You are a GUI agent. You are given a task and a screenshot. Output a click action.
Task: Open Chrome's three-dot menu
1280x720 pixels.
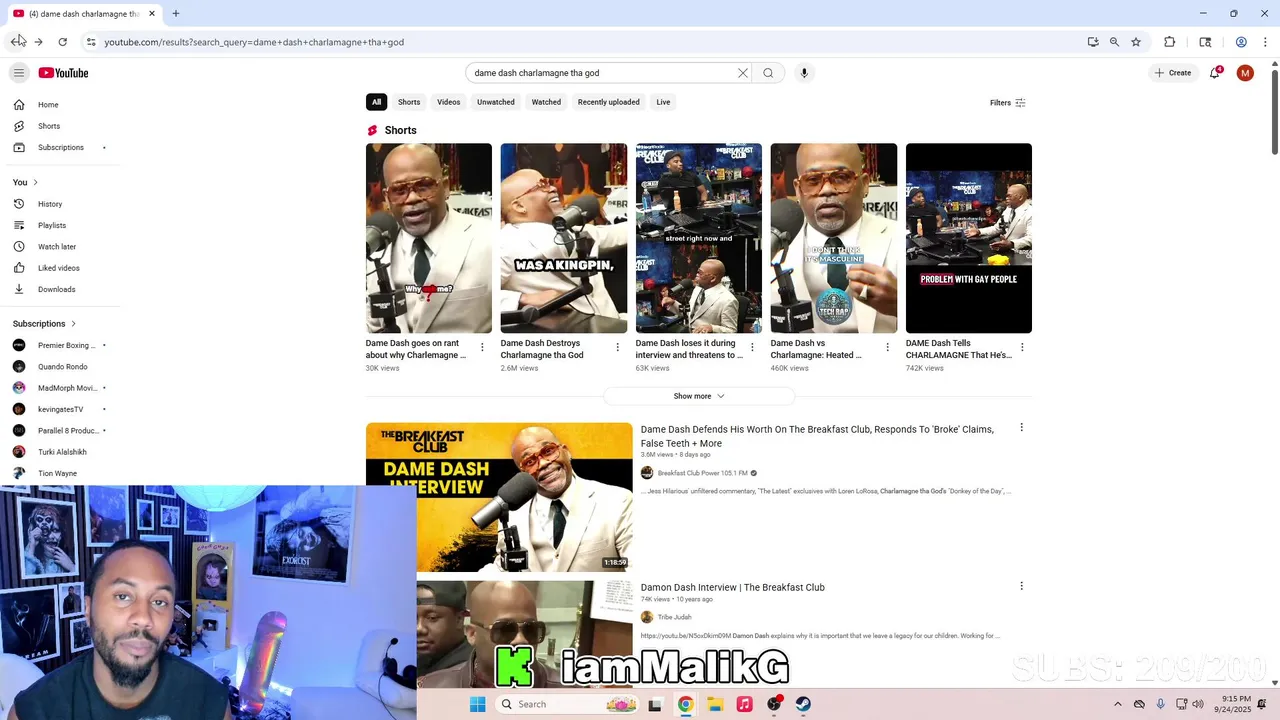coord(1266,42)
